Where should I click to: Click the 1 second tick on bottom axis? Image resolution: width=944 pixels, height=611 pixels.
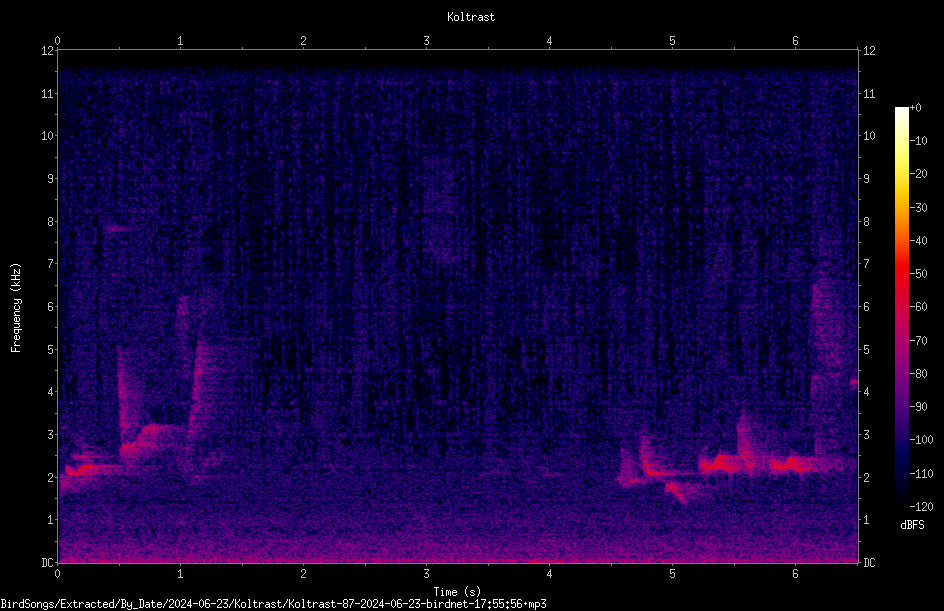click(180, 574)
